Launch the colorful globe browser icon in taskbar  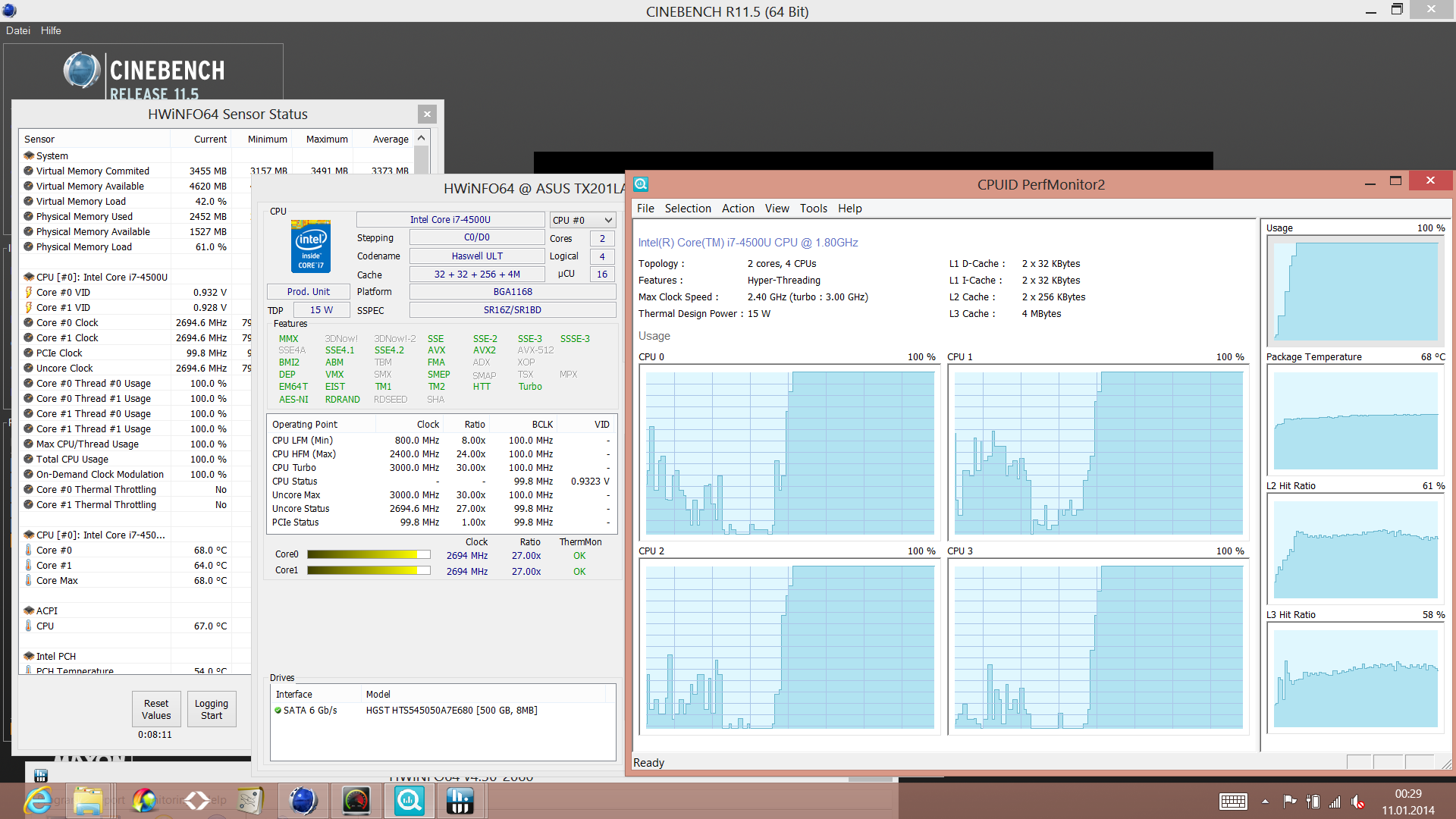tap(143, 801)
